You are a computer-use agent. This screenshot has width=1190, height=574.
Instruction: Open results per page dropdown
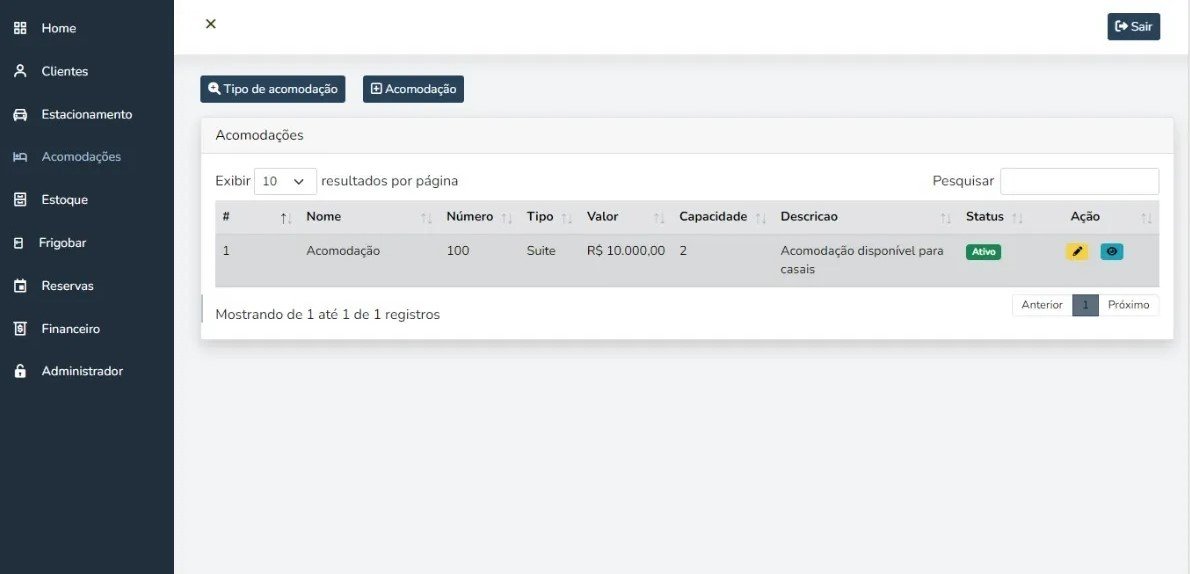click(285, 181)
